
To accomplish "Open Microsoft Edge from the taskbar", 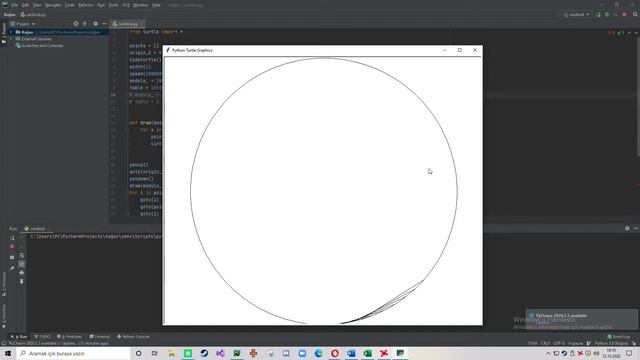I will pos(318,353).
